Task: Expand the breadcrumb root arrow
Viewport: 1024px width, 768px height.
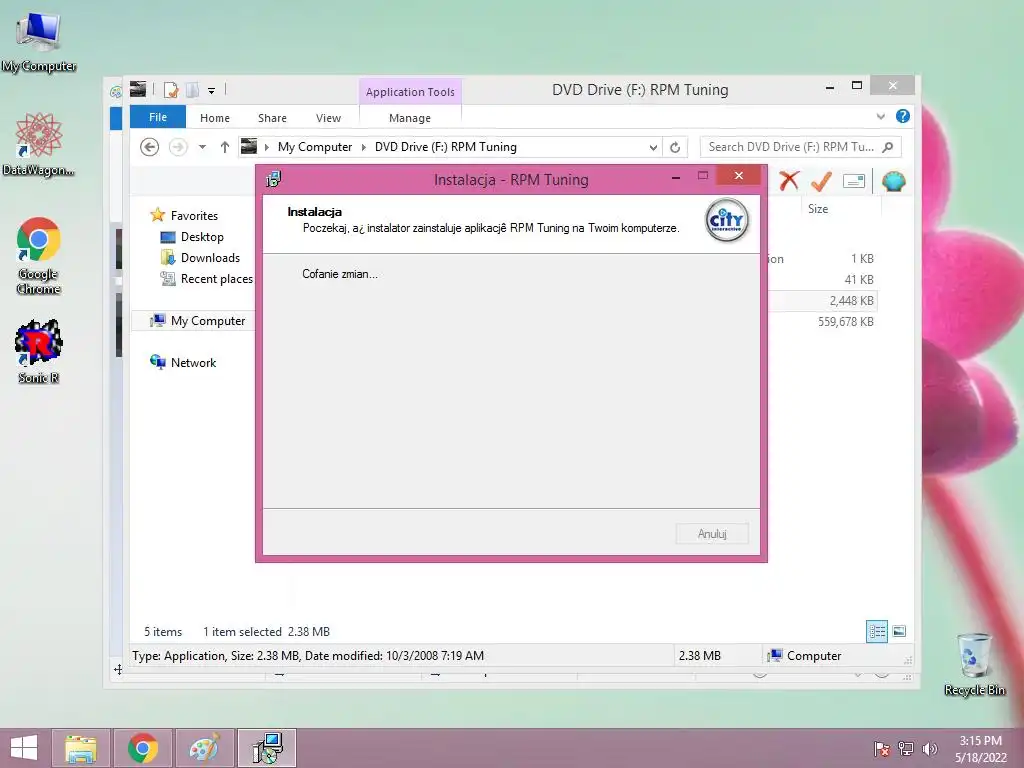Action: coord(266,147)
